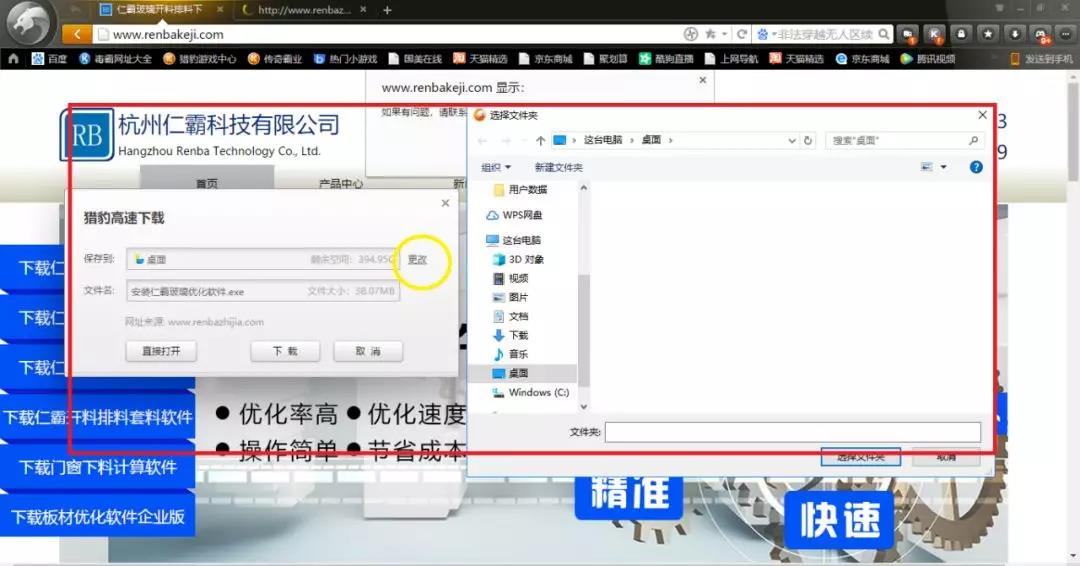This screenshot has width=1080, height=566.
Task: Click the 保存到 path field showing 桌面
Action: click(262, 259)
